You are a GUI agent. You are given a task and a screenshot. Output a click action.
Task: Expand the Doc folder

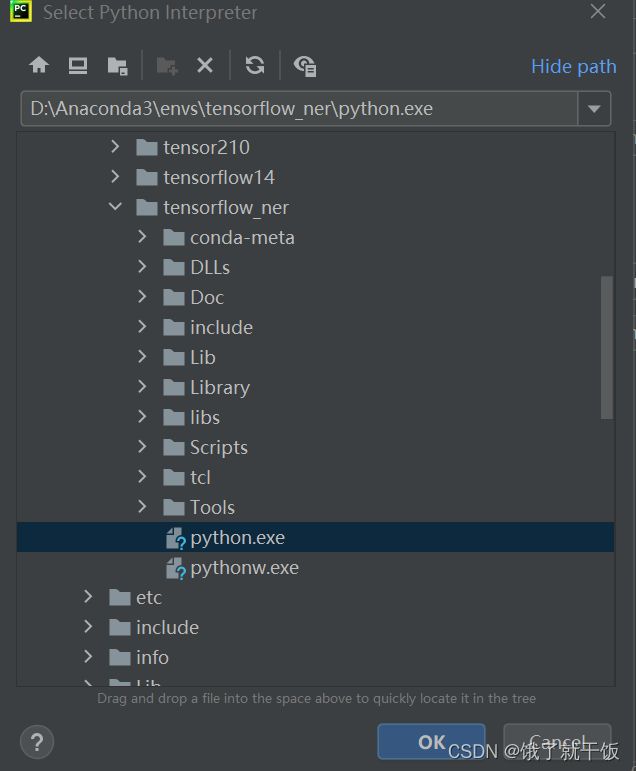pos(142,296)
